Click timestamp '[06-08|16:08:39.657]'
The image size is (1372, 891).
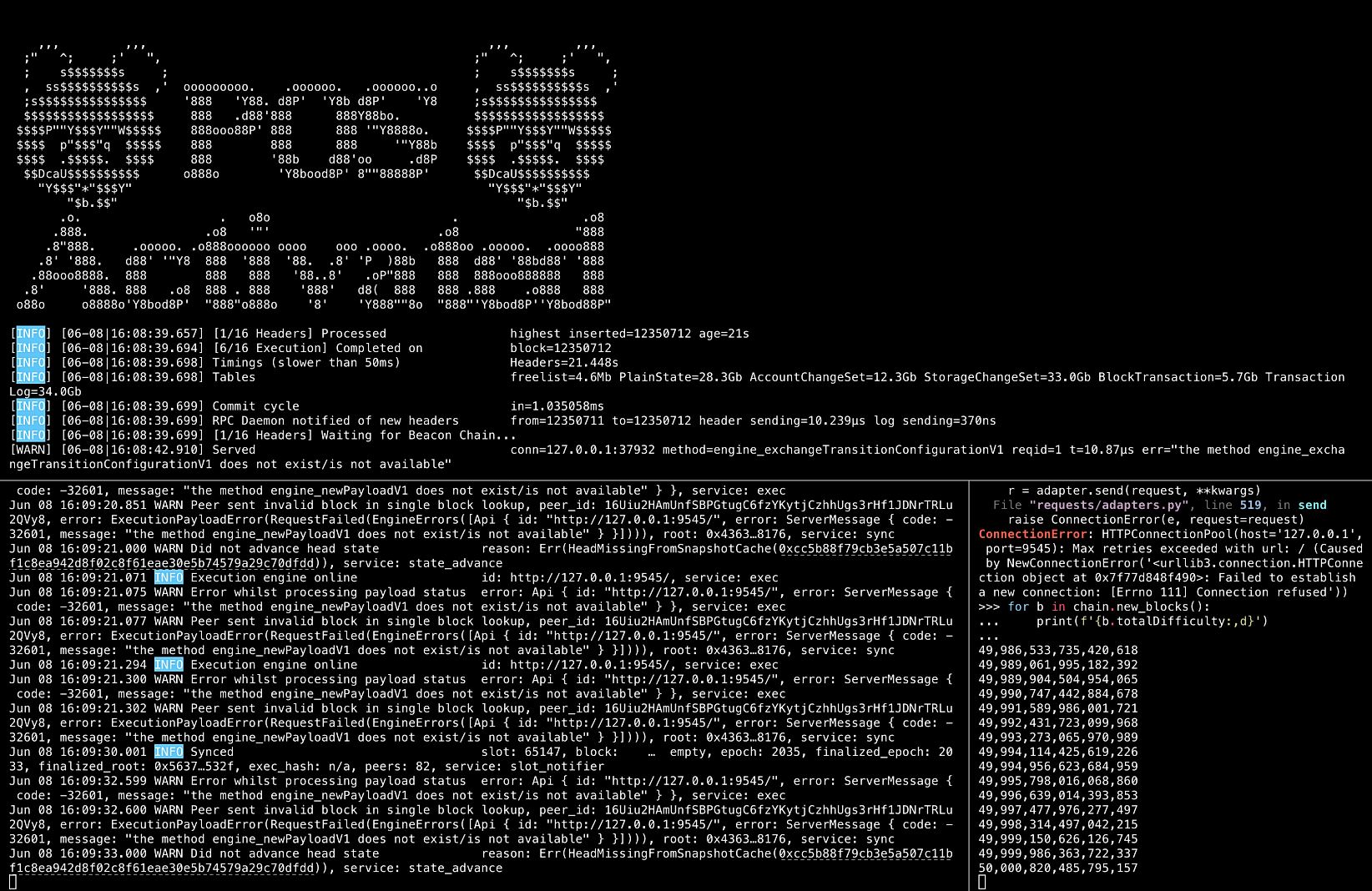coord(132,334)
